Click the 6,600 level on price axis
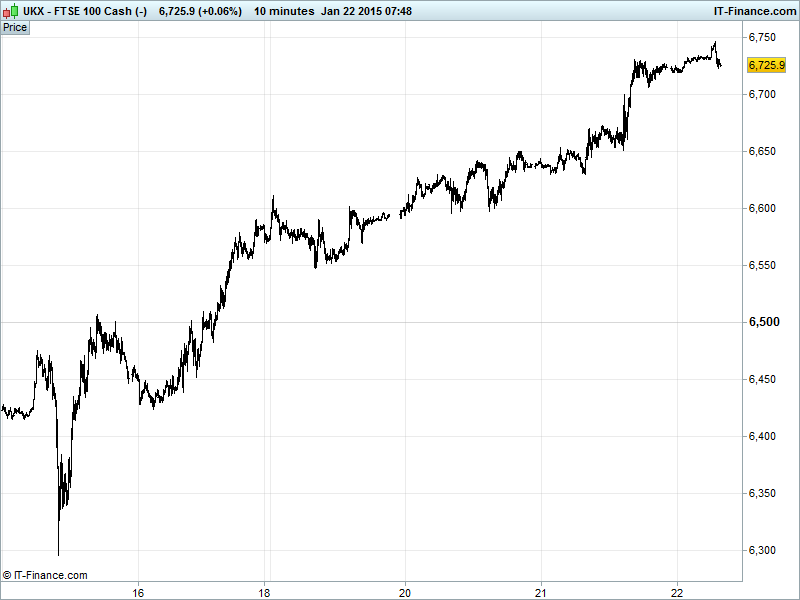800x600 pixels. [x=766, y=208]
